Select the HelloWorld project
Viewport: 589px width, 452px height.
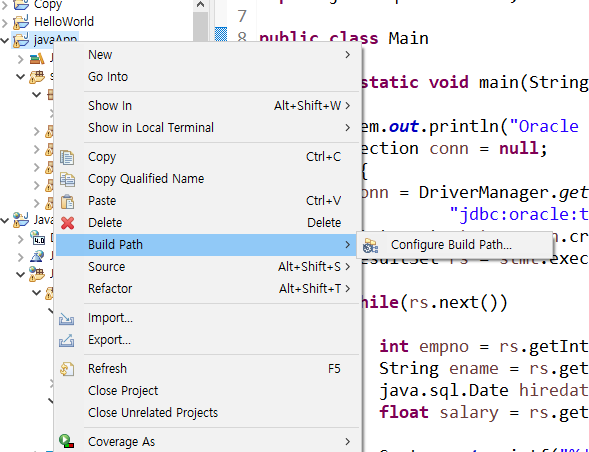click(64, 22)
